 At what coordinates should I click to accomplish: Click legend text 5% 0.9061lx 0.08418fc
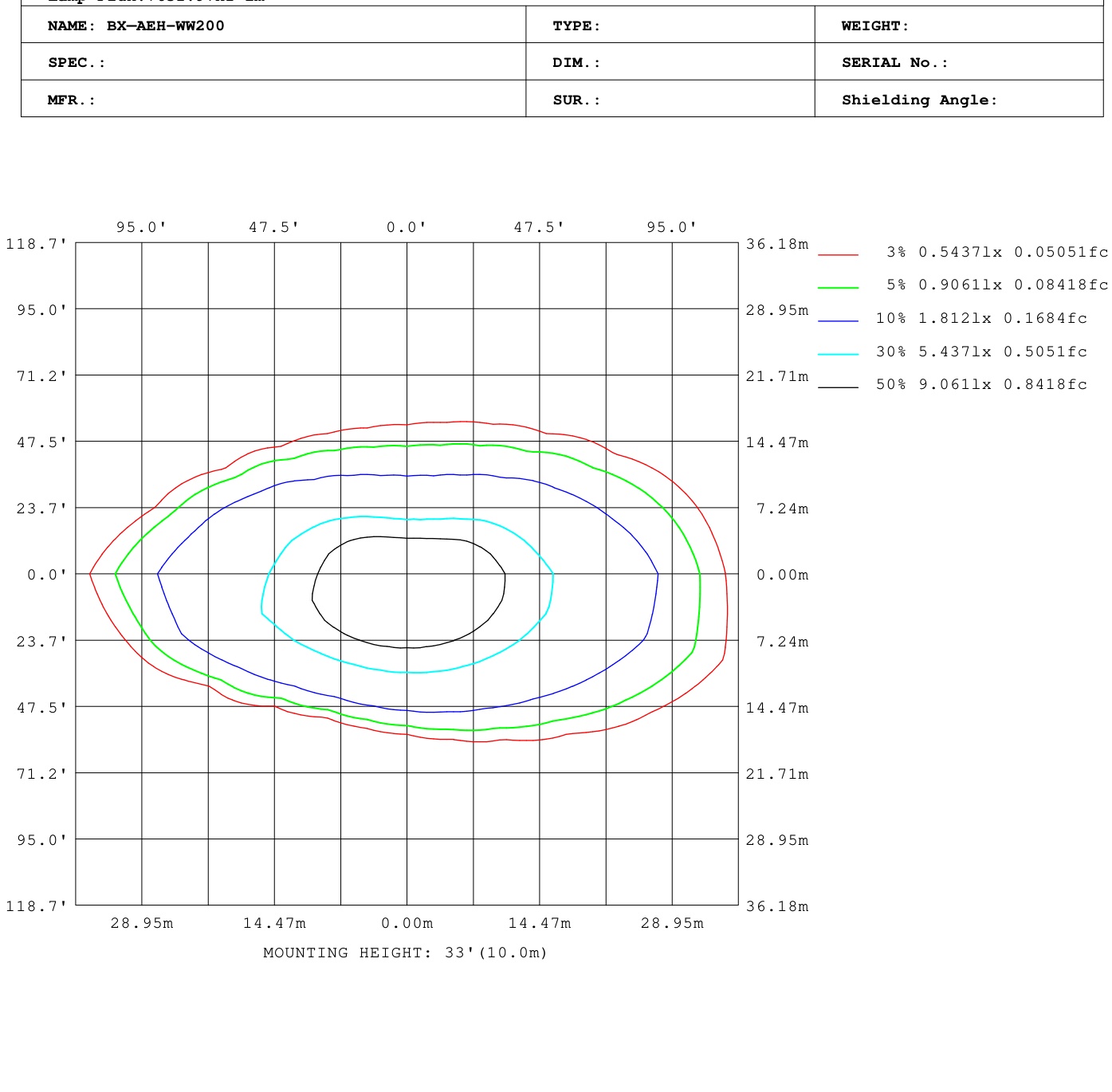coord(997,285)
